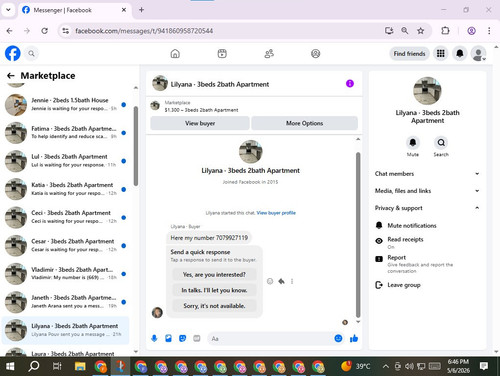Open the Windows Start menu
The width and height of the screenshot is (500, 376).
pos(10,366)
